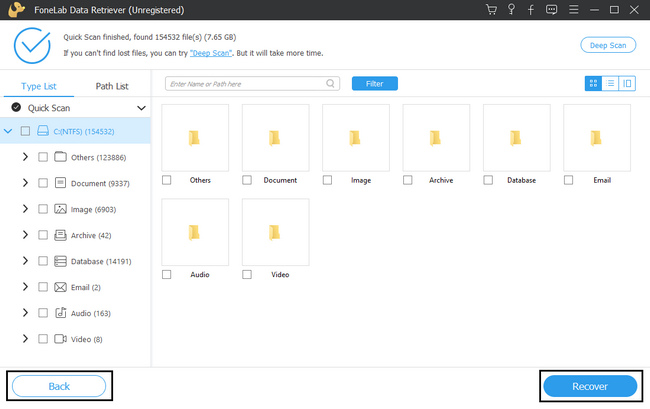Tick checkbox under Video folder thumbnail

(x=247, y=274)
